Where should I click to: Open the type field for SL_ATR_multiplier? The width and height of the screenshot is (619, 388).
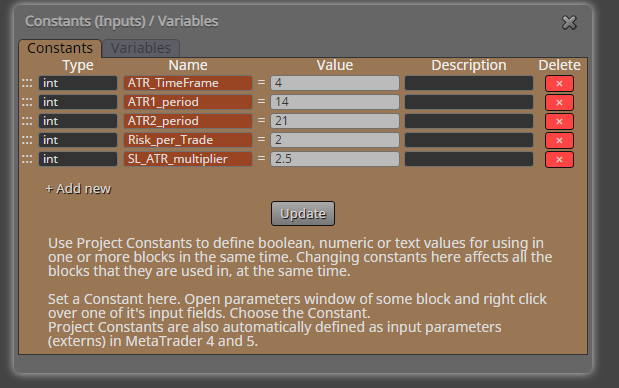tap(78, 159)
